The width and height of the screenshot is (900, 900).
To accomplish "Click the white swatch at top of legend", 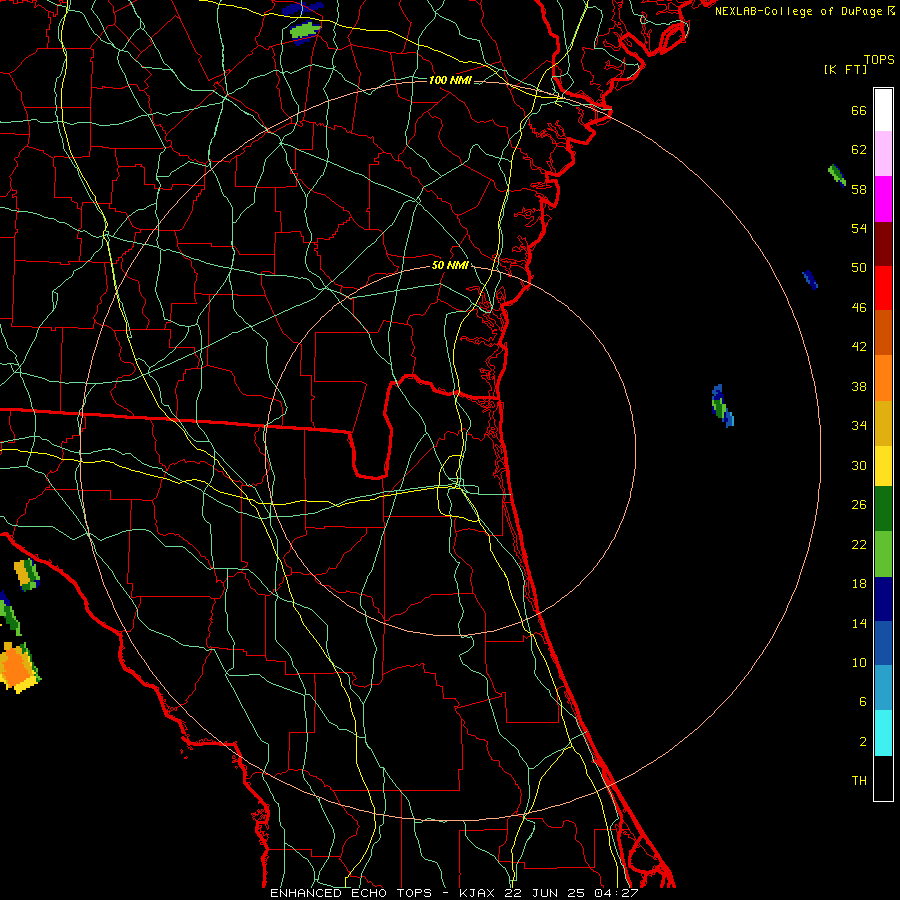I will point(883,110).
